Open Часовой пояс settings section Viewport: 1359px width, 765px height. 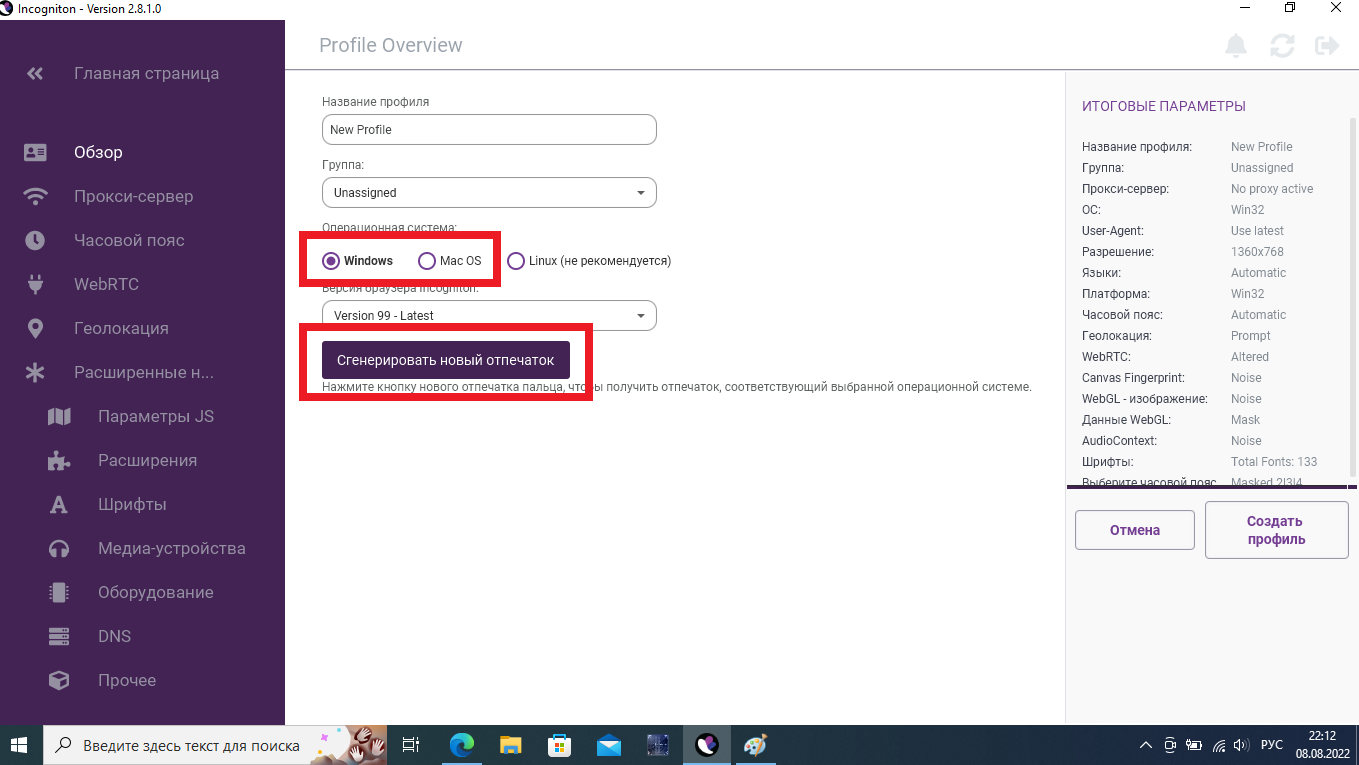click(x=129, y=240)
